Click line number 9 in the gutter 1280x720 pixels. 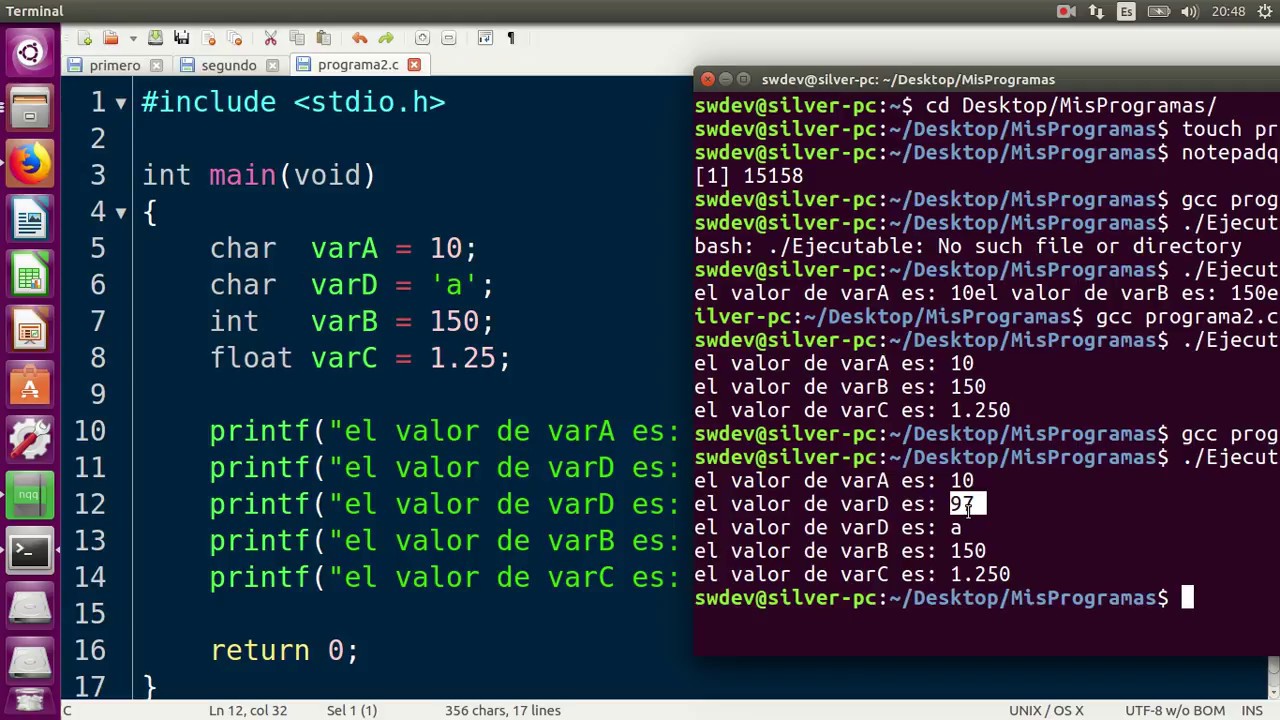(97, 394)
